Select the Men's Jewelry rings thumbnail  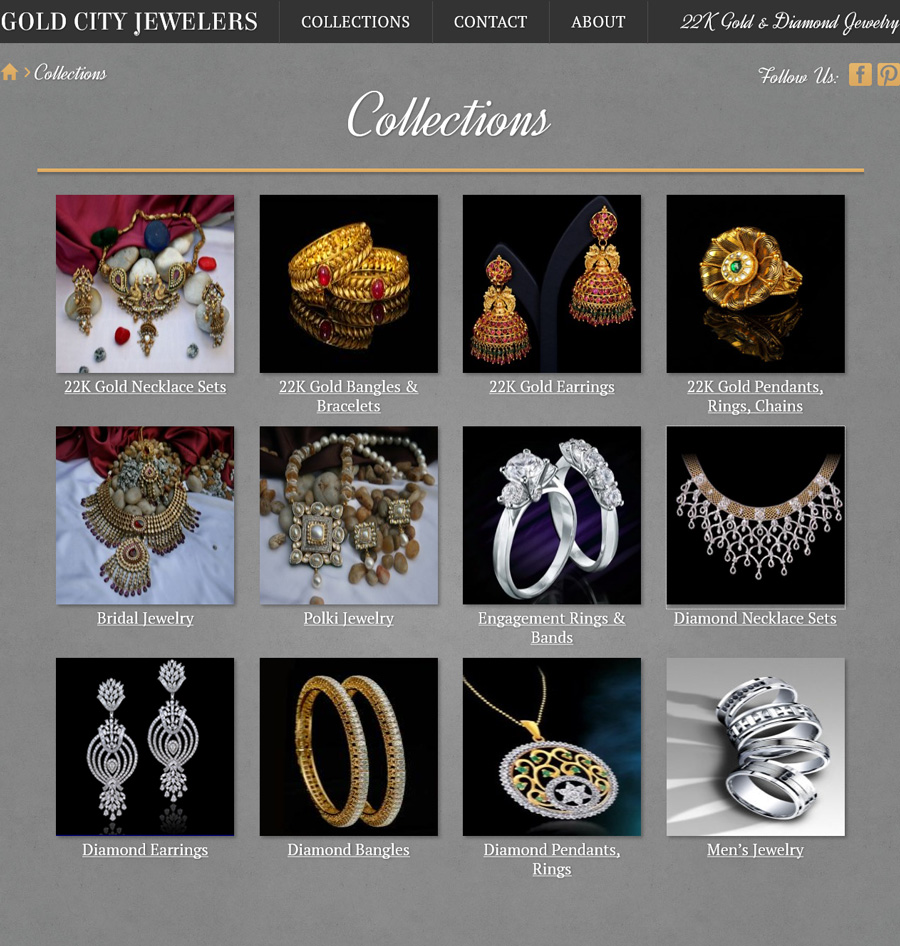coord(755,747)
